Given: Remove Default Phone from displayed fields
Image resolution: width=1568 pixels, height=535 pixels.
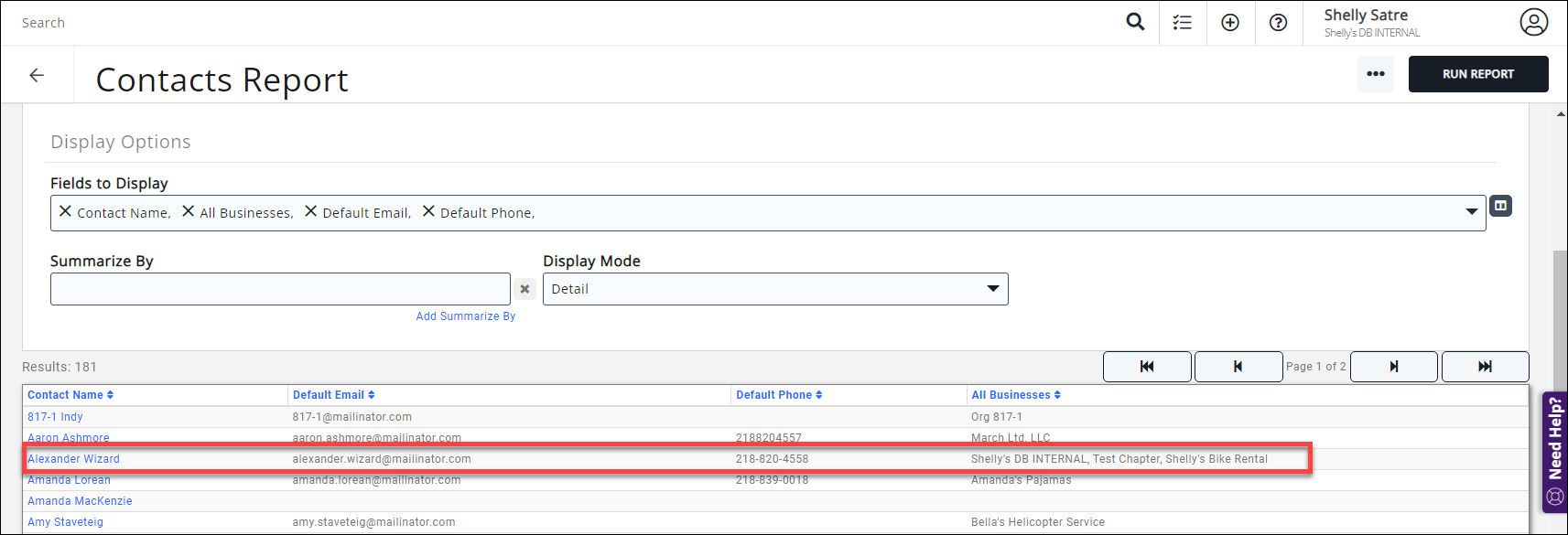Looking at the screenshot, I should [x=428, y=211].
